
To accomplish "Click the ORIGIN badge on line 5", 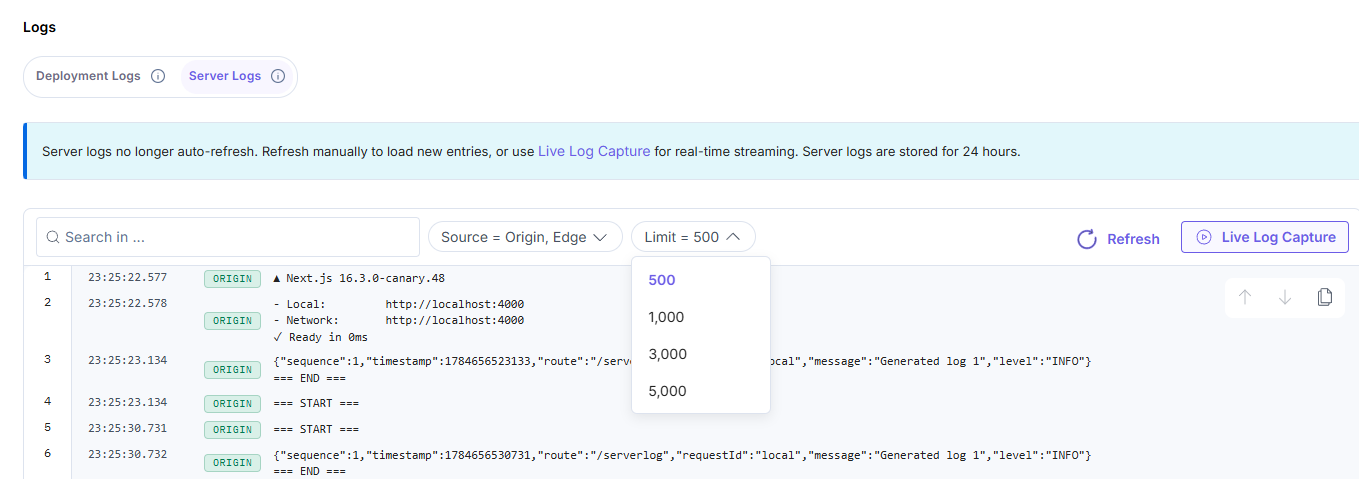I will click(x=232, y=430).
